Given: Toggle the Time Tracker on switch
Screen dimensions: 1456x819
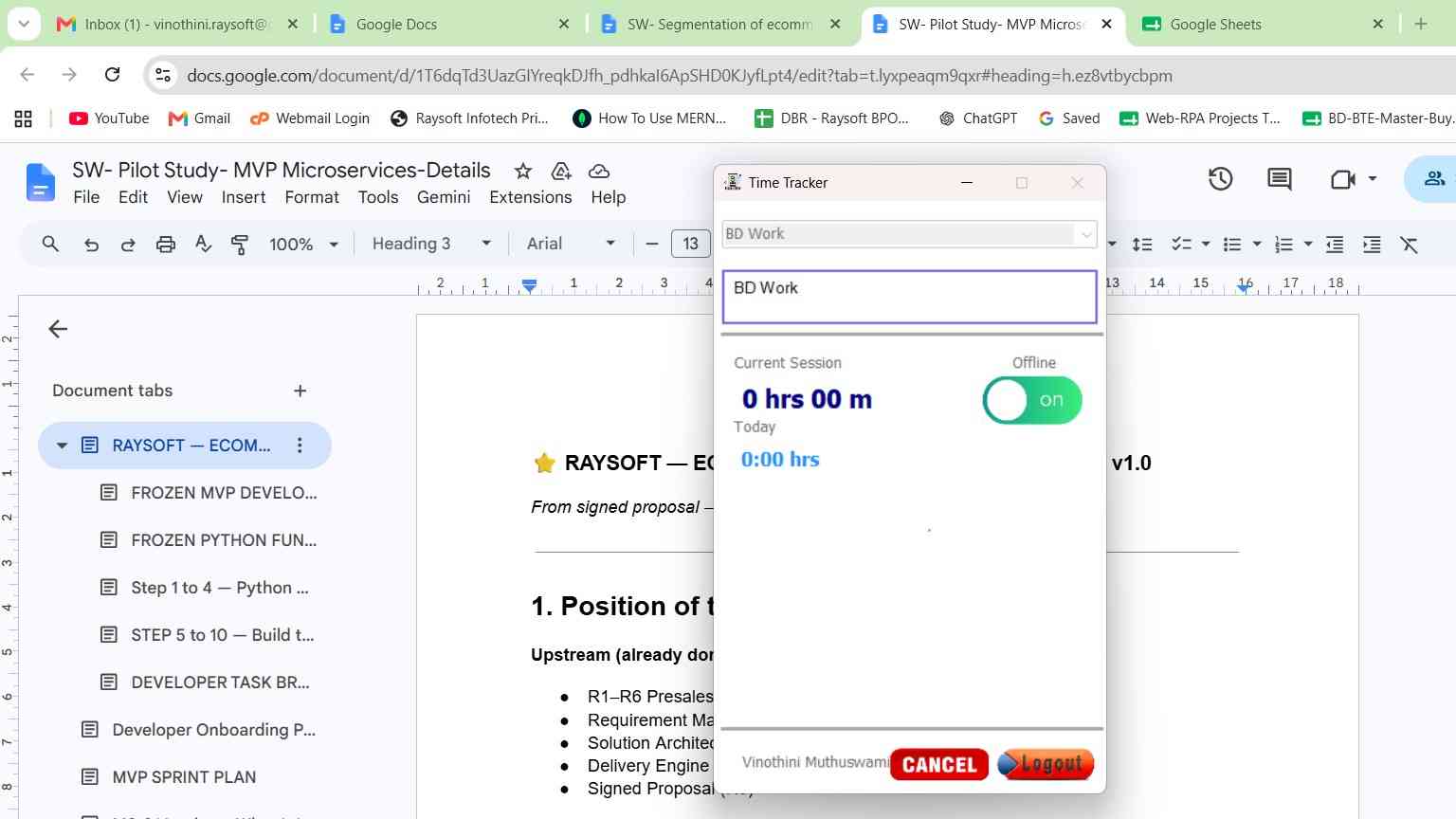Looking at the screenshot, I should coord(1032,400).
